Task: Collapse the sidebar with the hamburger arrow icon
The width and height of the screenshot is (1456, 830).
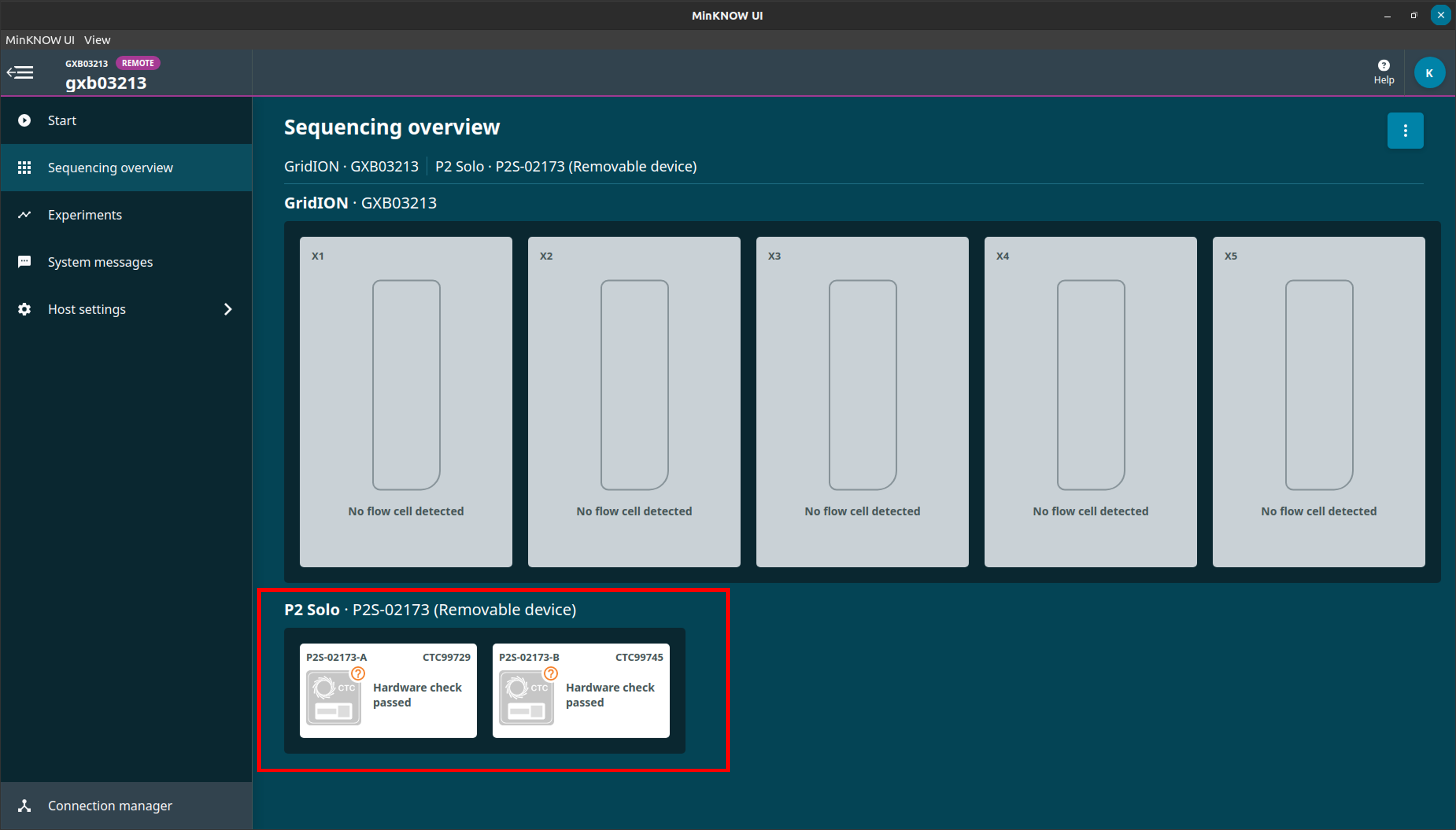Action: point(20,73)
